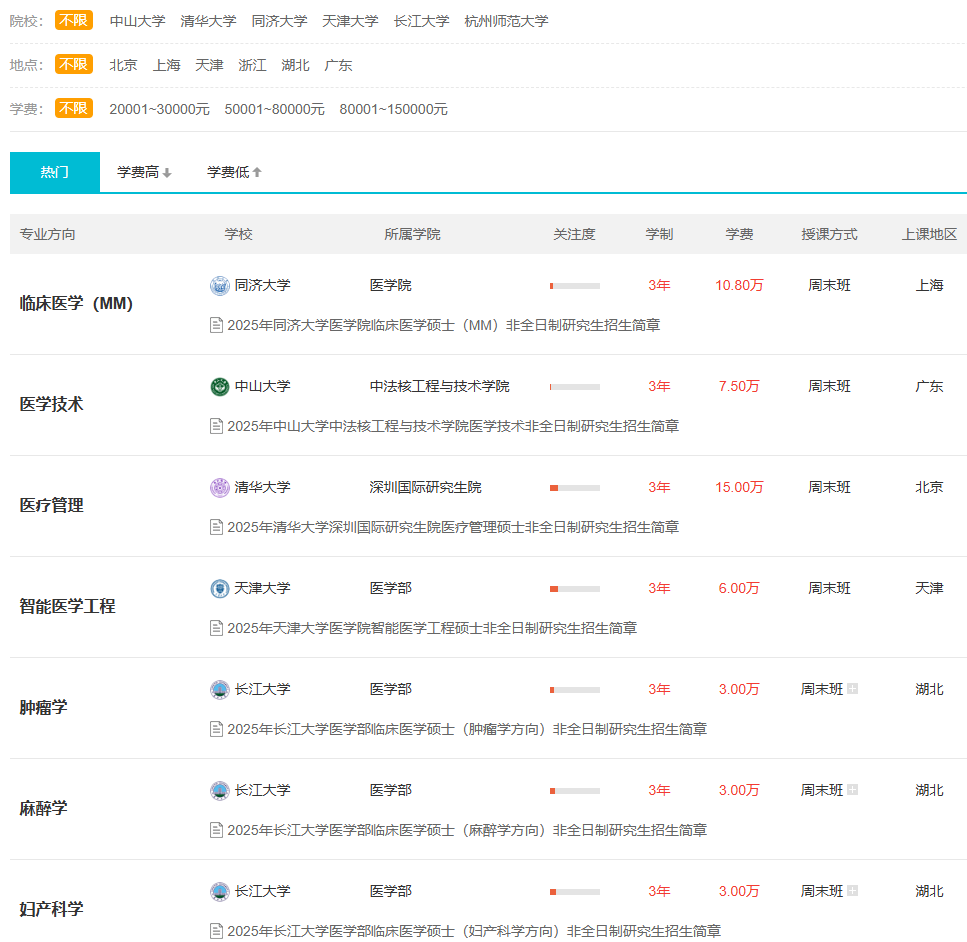Viewport: 967px width, 942px height.
Task: Open 长江大学肿瘤学方向 brochure link
Action: (467, 729)
